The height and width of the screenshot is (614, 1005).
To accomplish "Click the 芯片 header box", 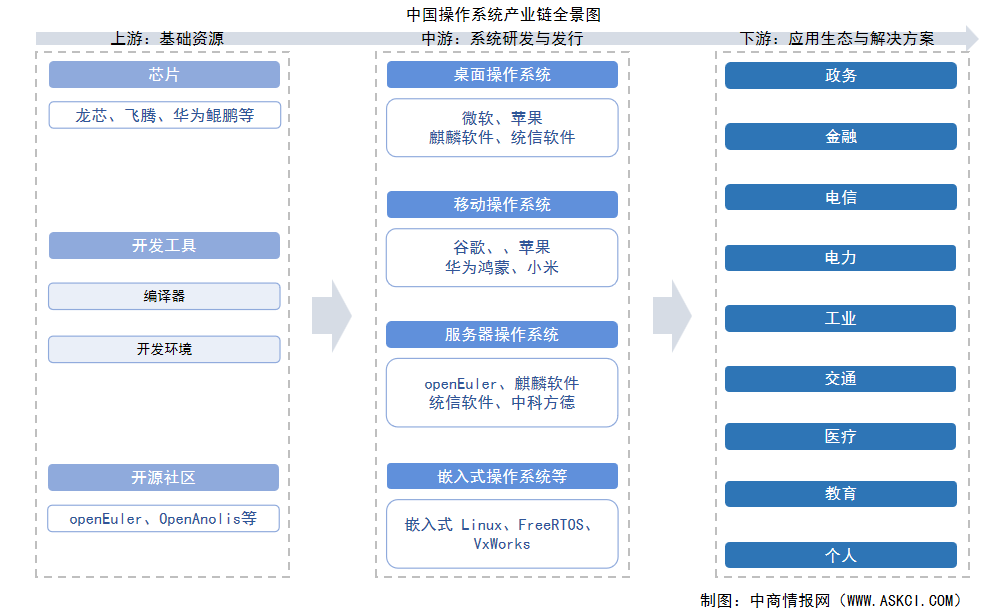I will [x=164, y=74].
